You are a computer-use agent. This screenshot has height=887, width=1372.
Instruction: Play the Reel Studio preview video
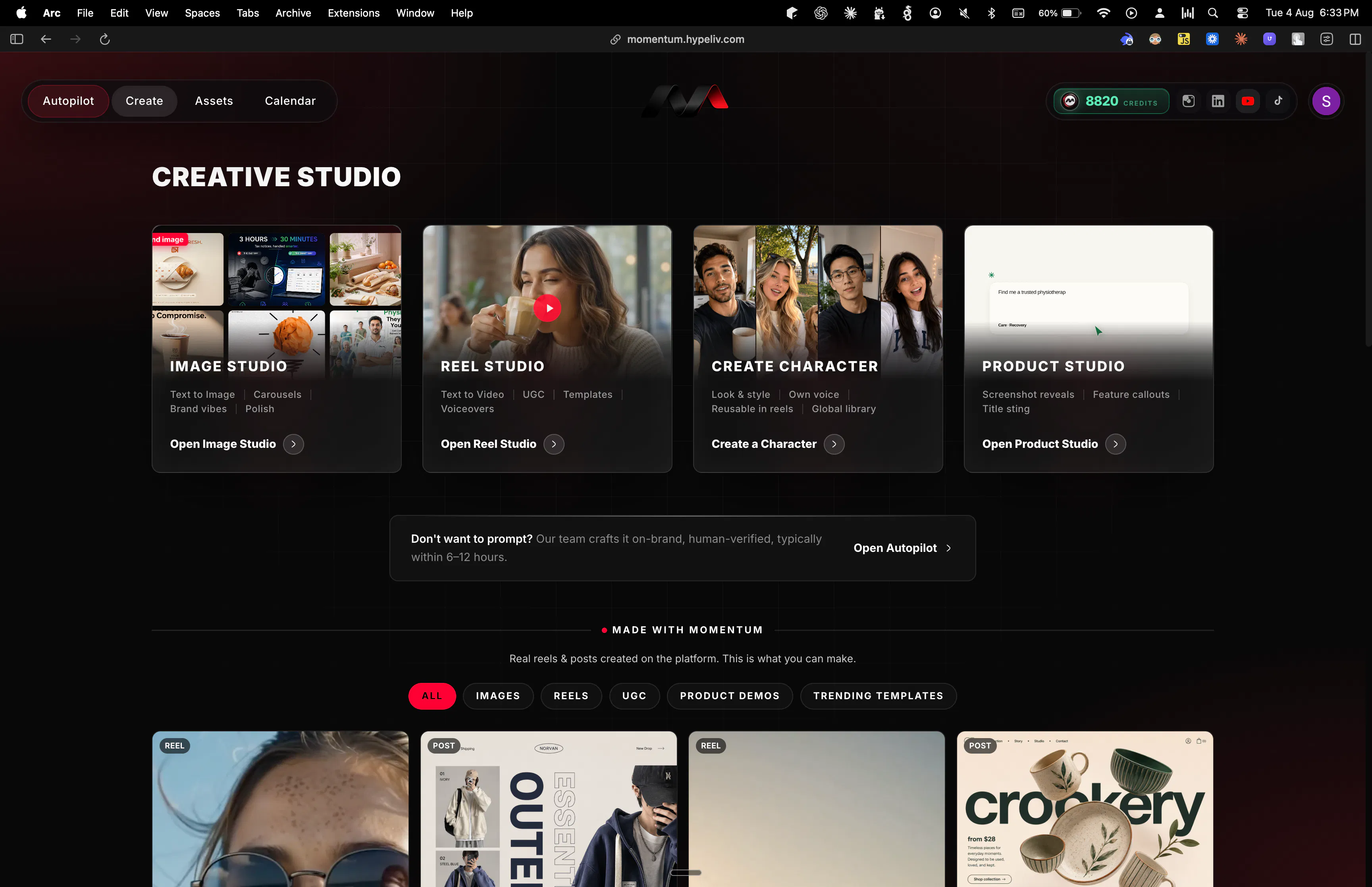pyautogui.click(x=547, y=308)
